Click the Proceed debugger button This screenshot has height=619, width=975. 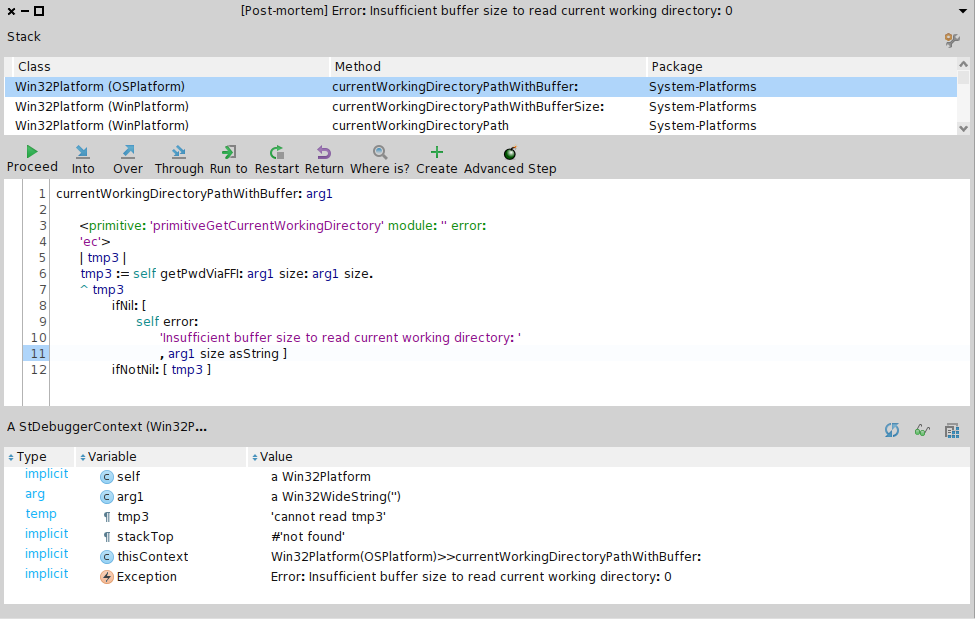coord(32,159)
